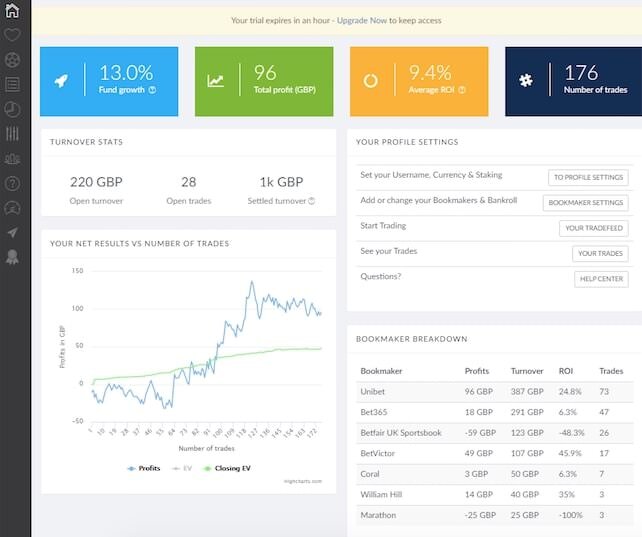This screenshot has height=537, width=642.
Task: Select the BetVictor bookmaker row
Action: [495, 454]
